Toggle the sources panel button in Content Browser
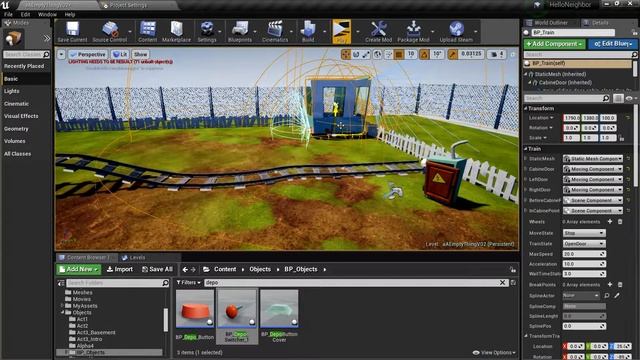Screen dimensions: 640x360 coord(61,282)
